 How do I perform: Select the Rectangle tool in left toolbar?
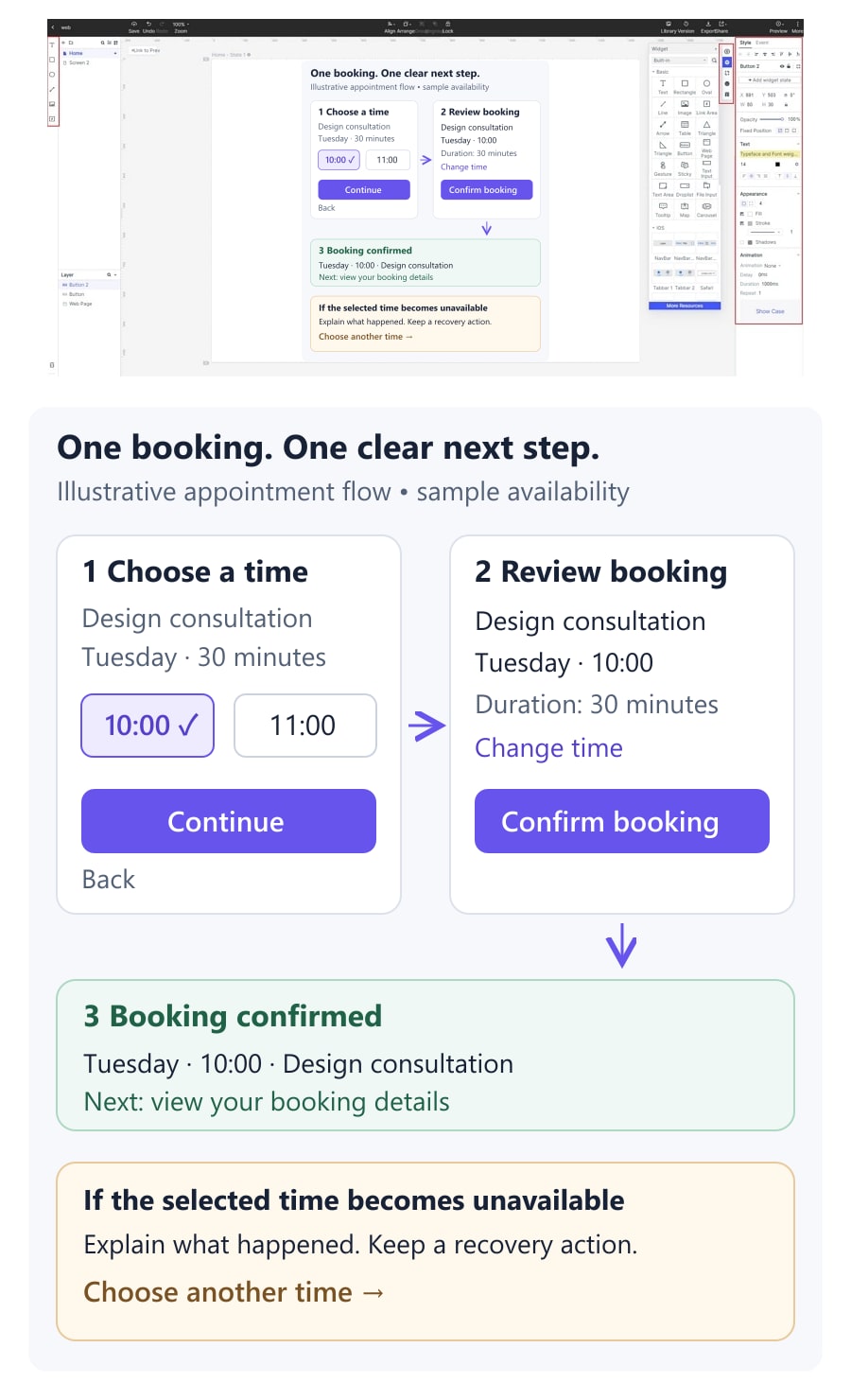pyautogui.click(x=52, y=60)
